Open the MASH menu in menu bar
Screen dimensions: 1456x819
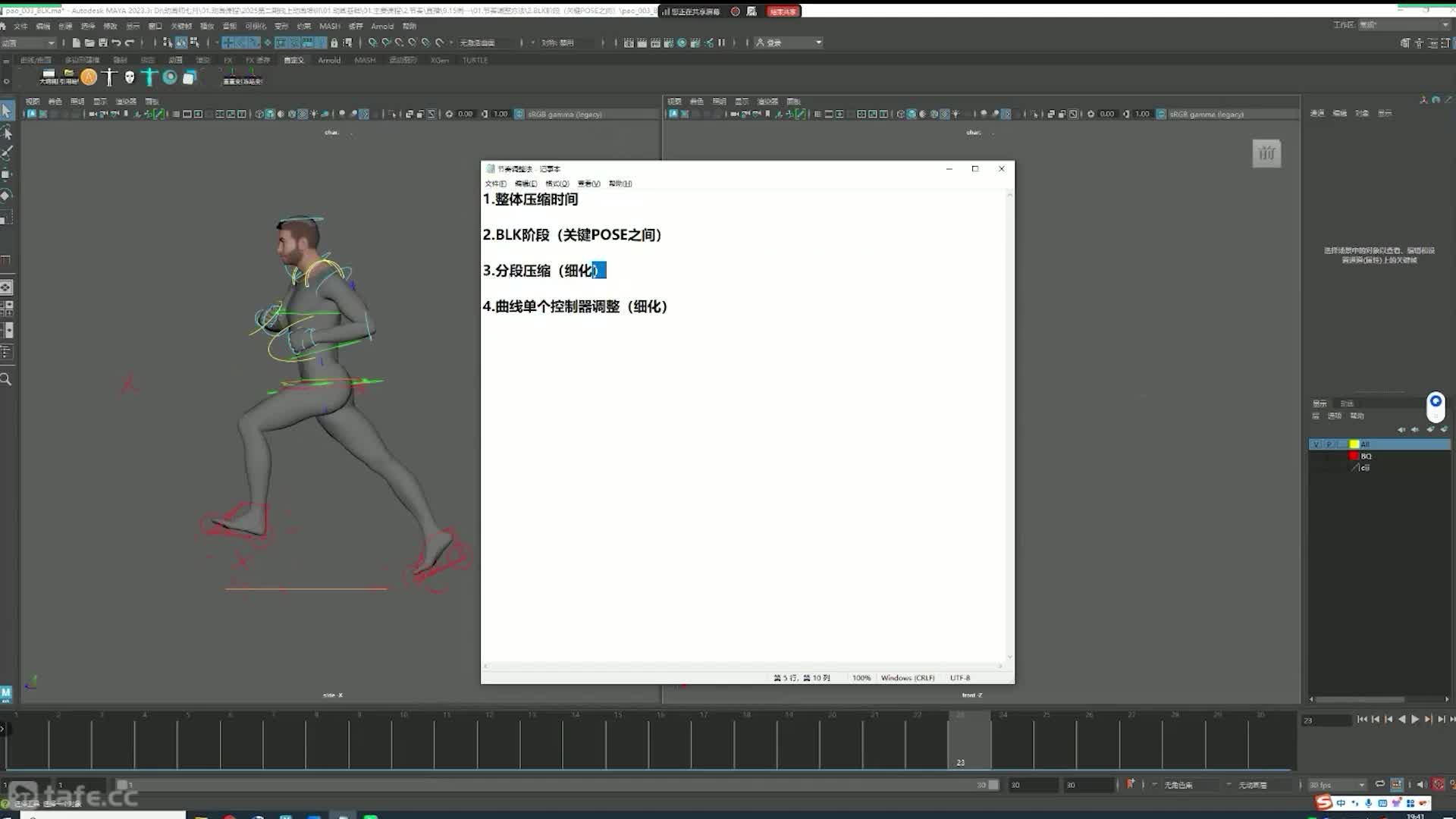coord(330,26)
